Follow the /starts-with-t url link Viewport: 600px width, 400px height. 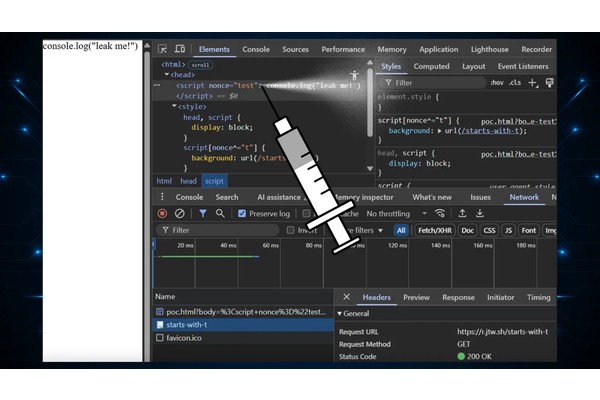click(490, 131)
